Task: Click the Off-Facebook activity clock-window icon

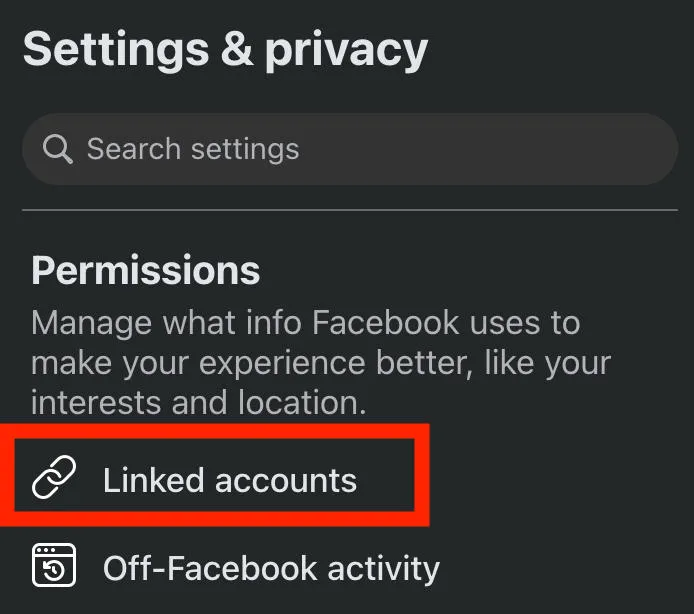Action: click(55, 568)
